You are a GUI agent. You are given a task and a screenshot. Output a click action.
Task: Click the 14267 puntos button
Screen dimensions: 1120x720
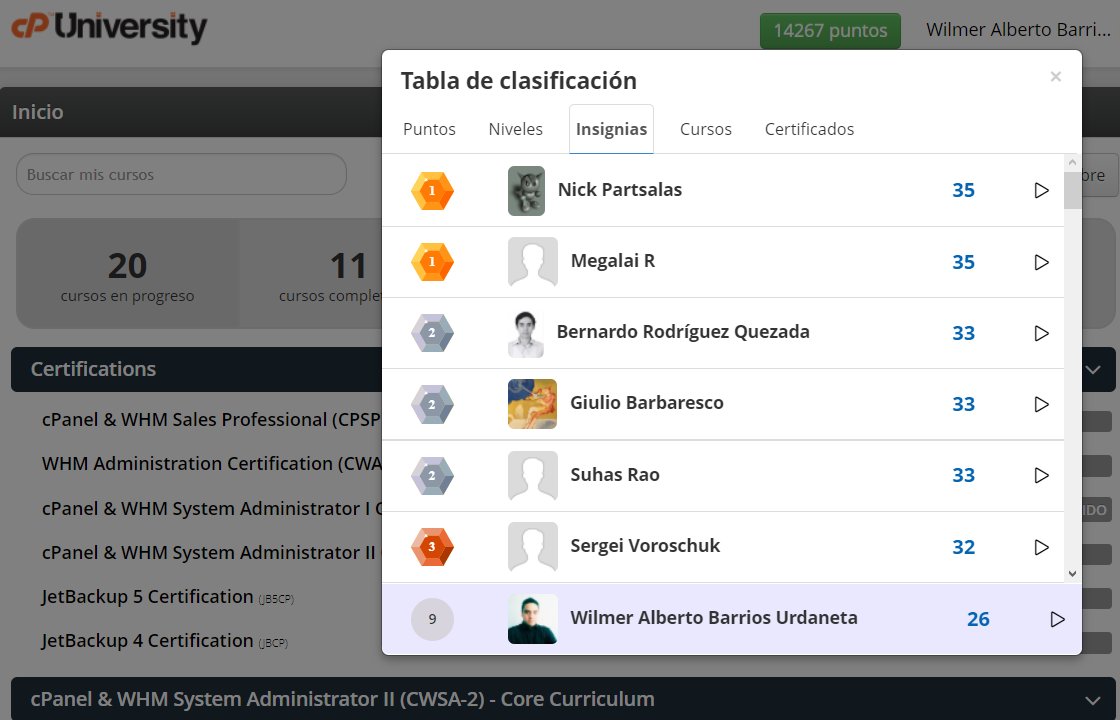point(829,30)
